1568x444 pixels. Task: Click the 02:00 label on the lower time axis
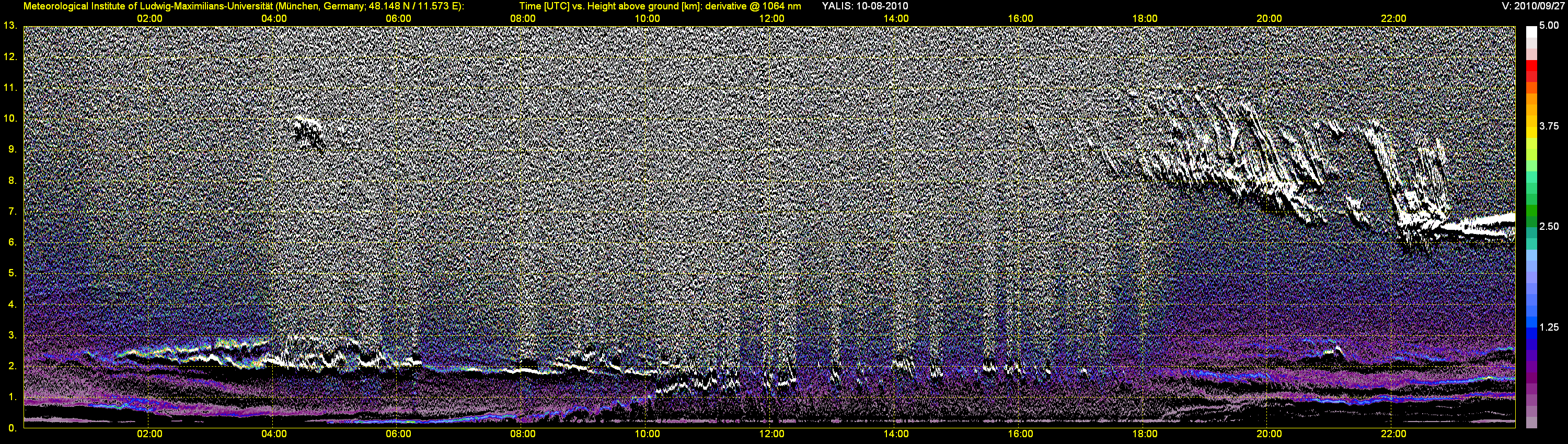(x=149, y=434)
